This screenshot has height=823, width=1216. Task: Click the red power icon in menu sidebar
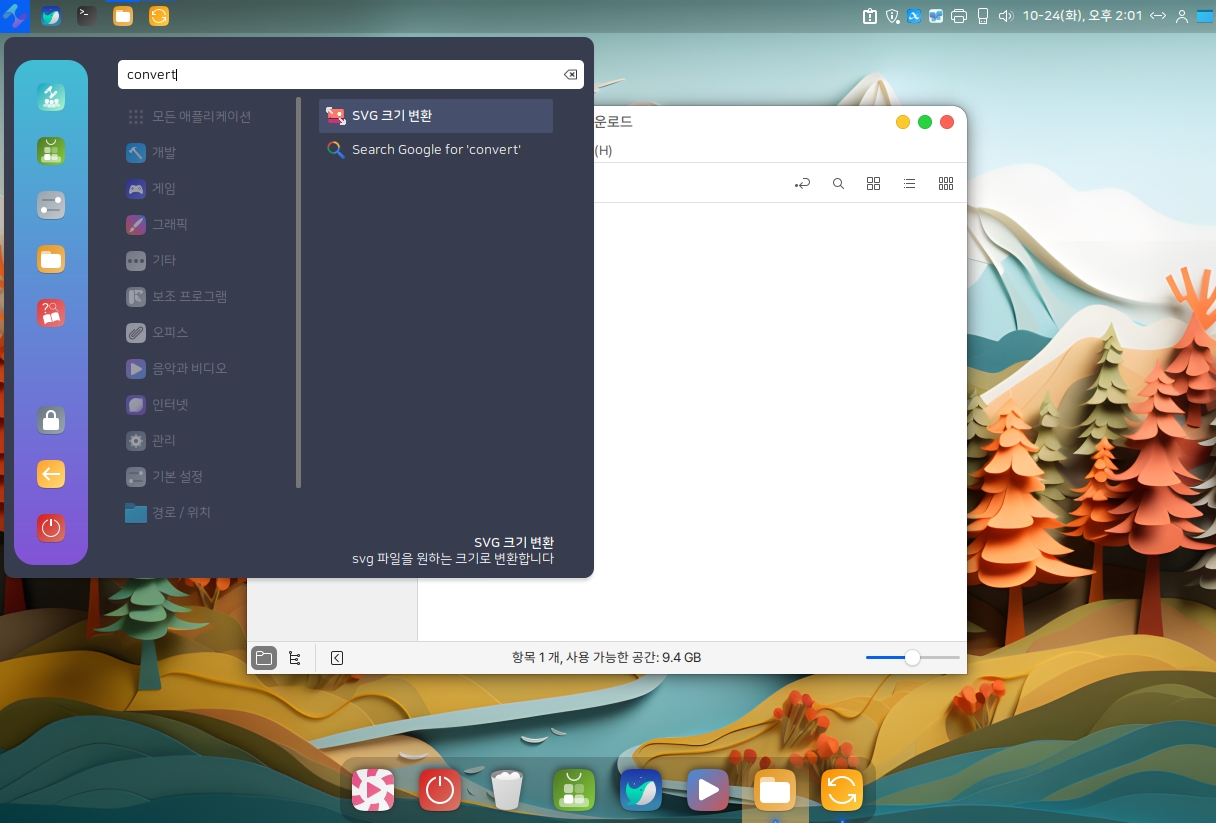pyautogui.click(x=51, y=528)
